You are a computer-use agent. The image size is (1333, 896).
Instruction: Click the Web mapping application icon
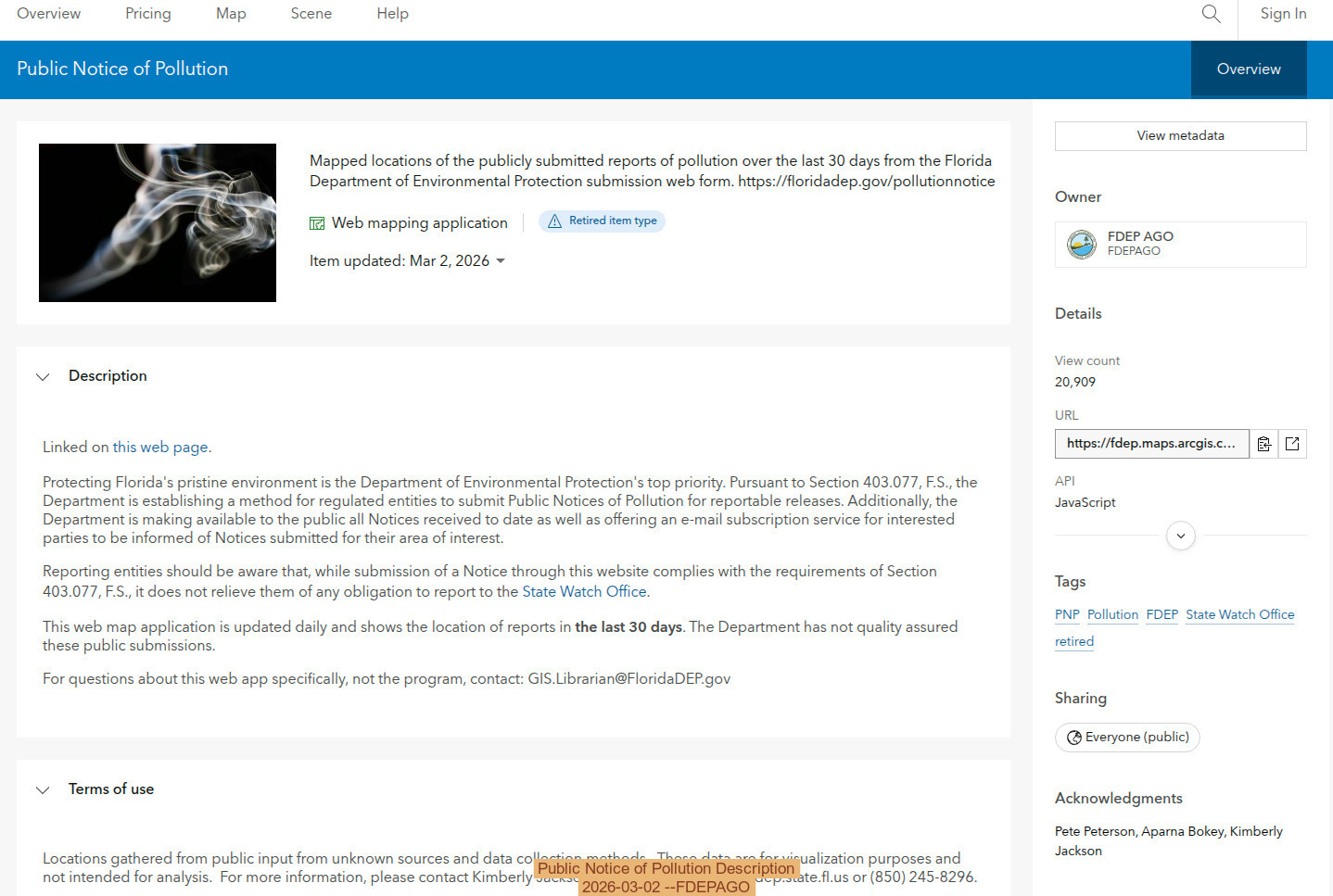pos(317,223)
